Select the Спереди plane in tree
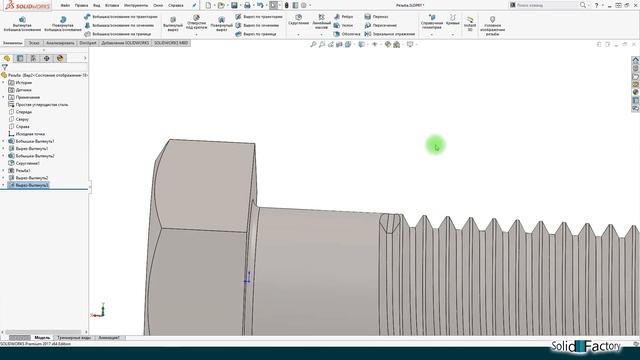The image size is (640, 360). coord(20,112)
